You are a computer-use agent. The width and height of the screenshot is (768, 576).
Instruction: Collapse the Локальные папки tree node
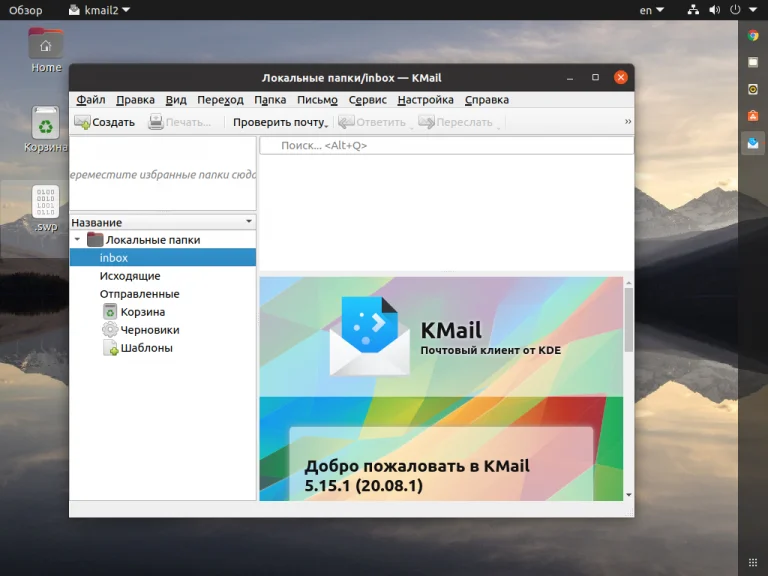click(x=78, y=240)
